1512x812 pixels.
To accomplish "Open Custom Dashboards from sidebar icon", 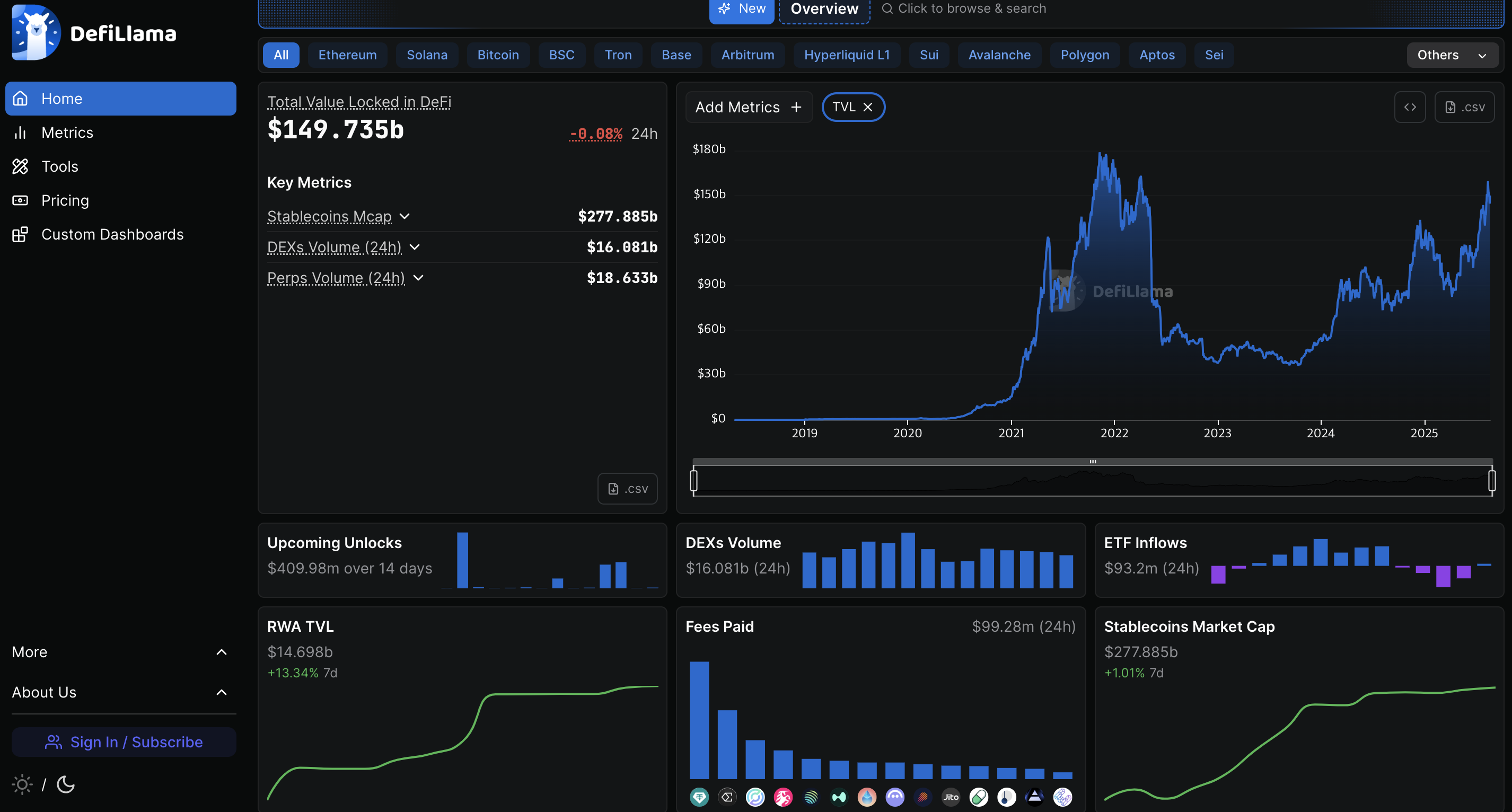I will tap(21, 235).
